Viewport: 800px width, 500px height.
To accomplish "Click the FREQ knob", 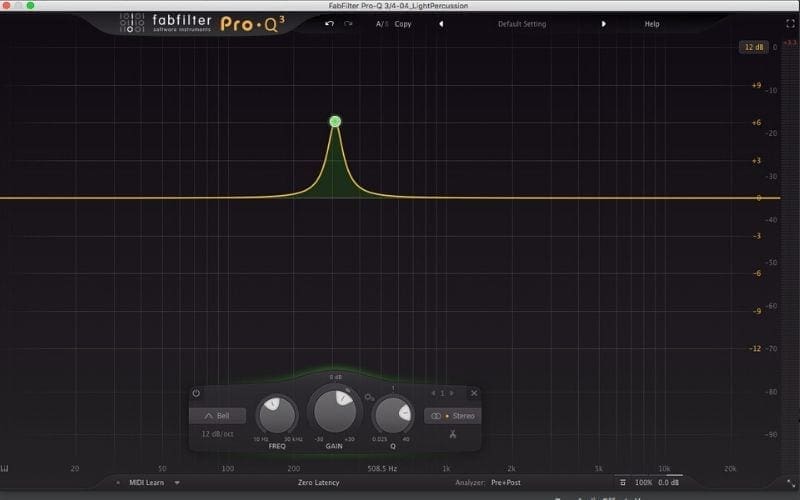I will point(277,415).
